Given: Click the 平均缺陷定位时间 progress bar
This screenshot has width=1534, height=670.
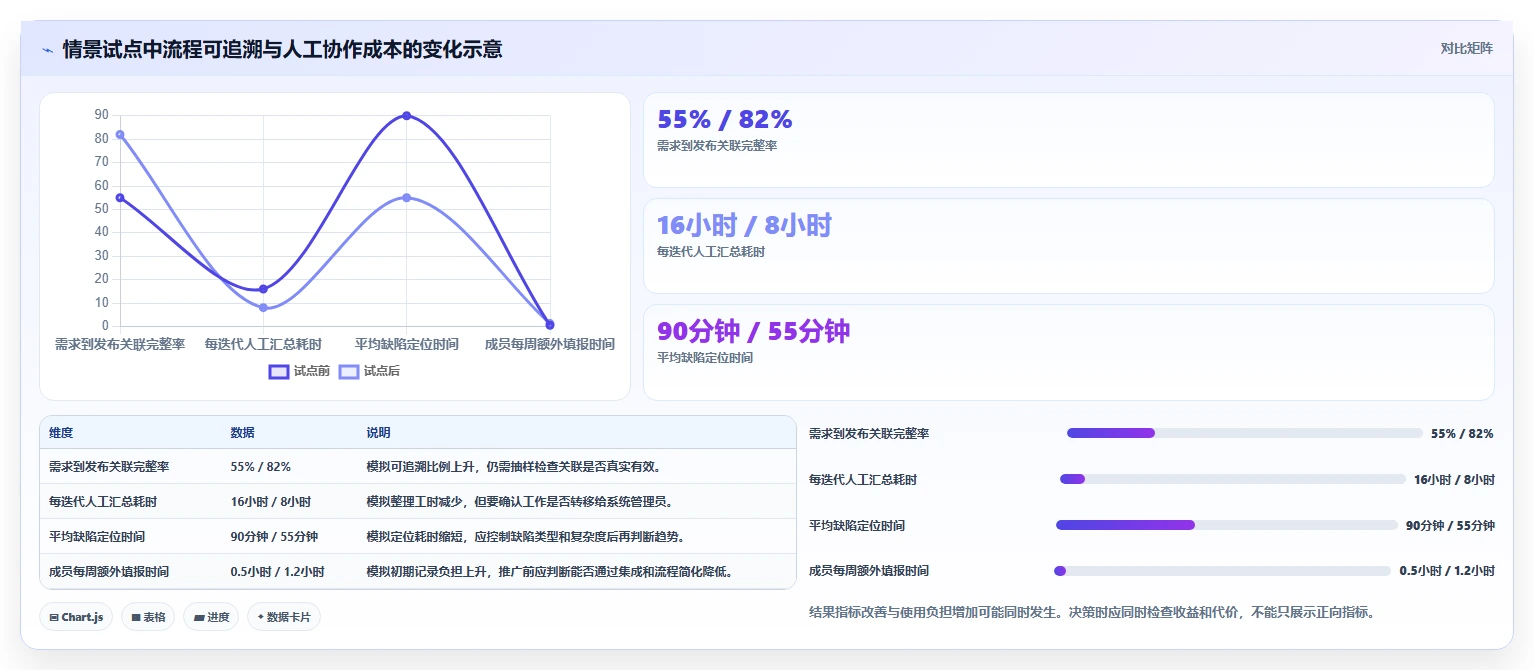Looking at the screenshot, I should point(1227,525).
